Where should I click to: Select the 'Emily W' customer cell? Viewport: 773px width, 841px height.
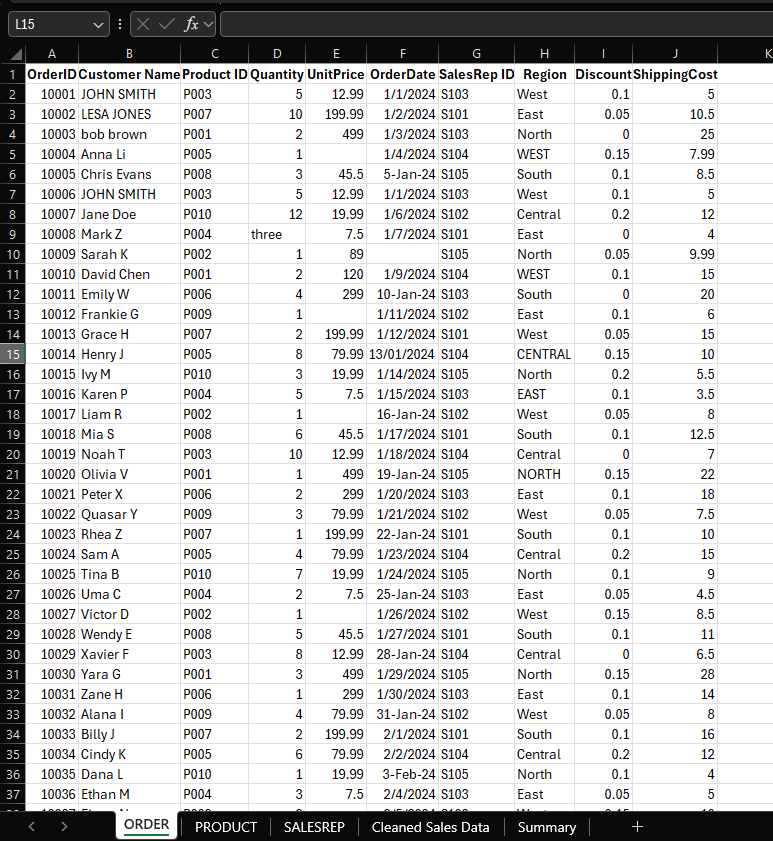point(129,294)
